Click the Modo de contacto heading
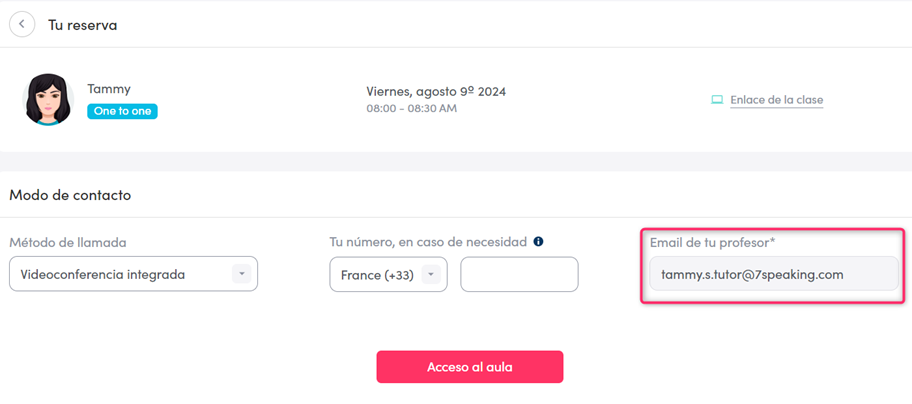The image size is (912, 404). tap(70, 195)
